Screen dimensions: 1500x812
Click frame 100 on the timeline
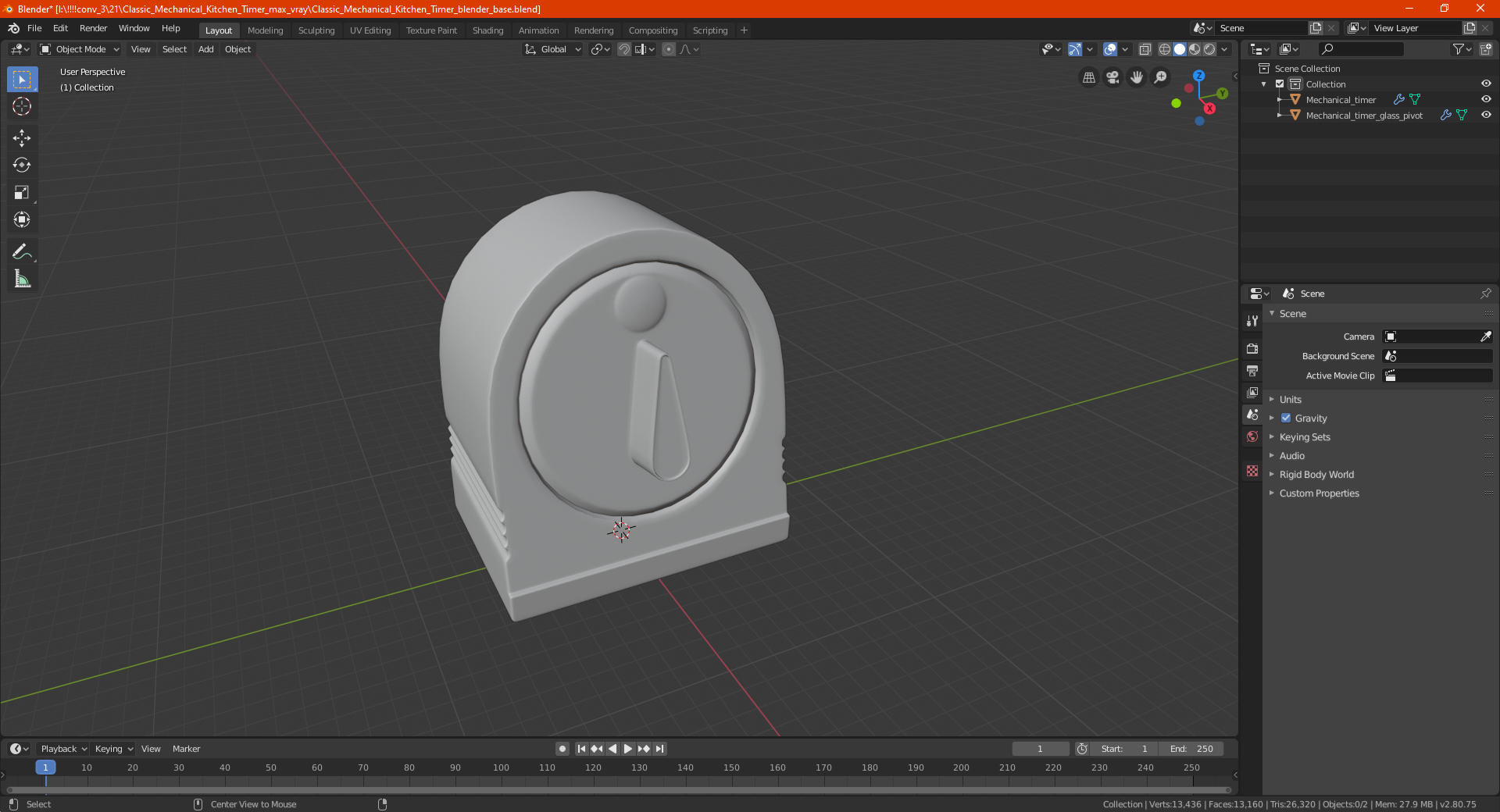click(501, 767)
